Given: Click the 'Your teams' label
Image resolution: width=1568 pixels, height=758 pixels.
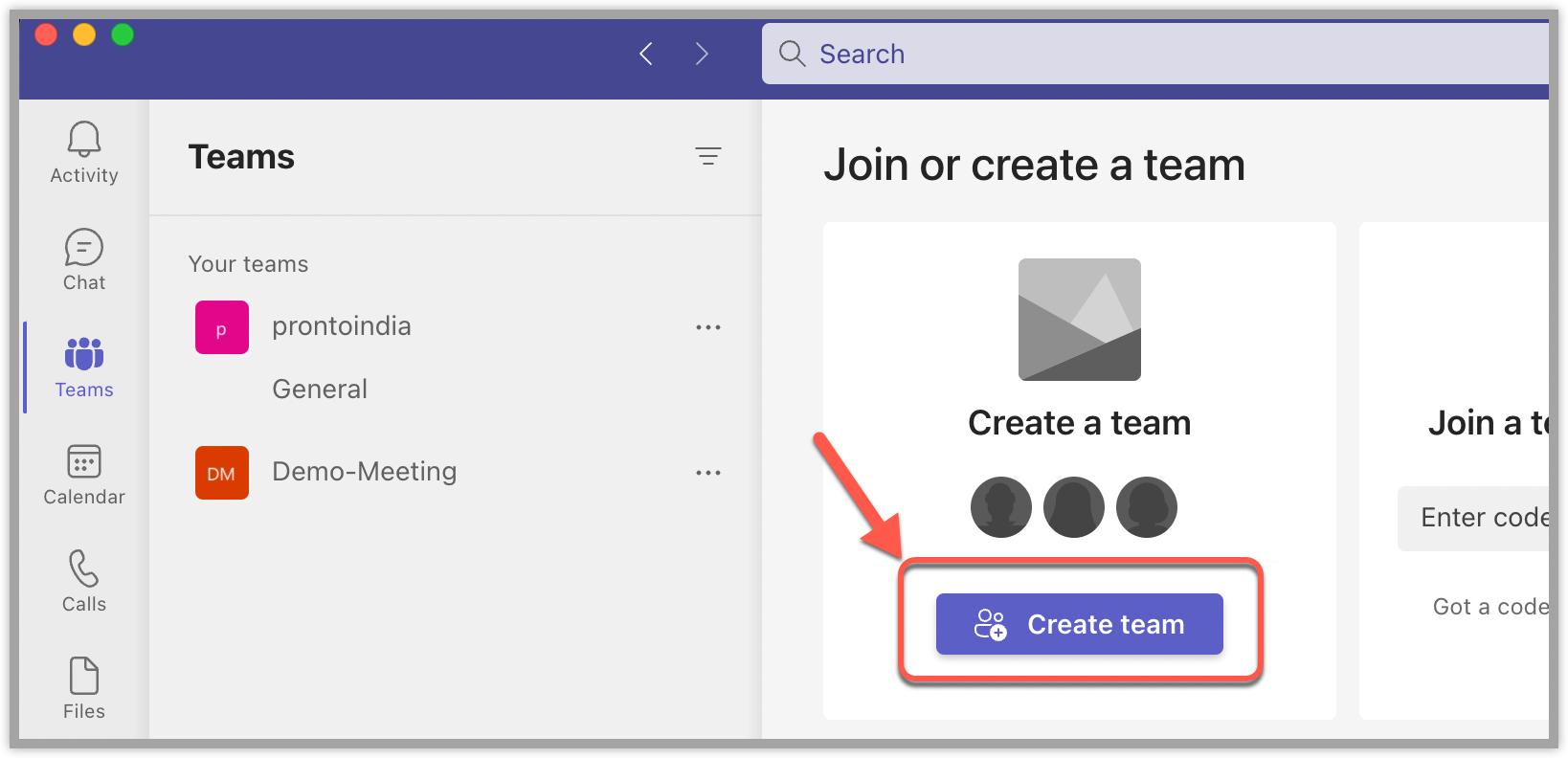Looking at the screenshot, I should pyautogui.click(x=249, y=264).
